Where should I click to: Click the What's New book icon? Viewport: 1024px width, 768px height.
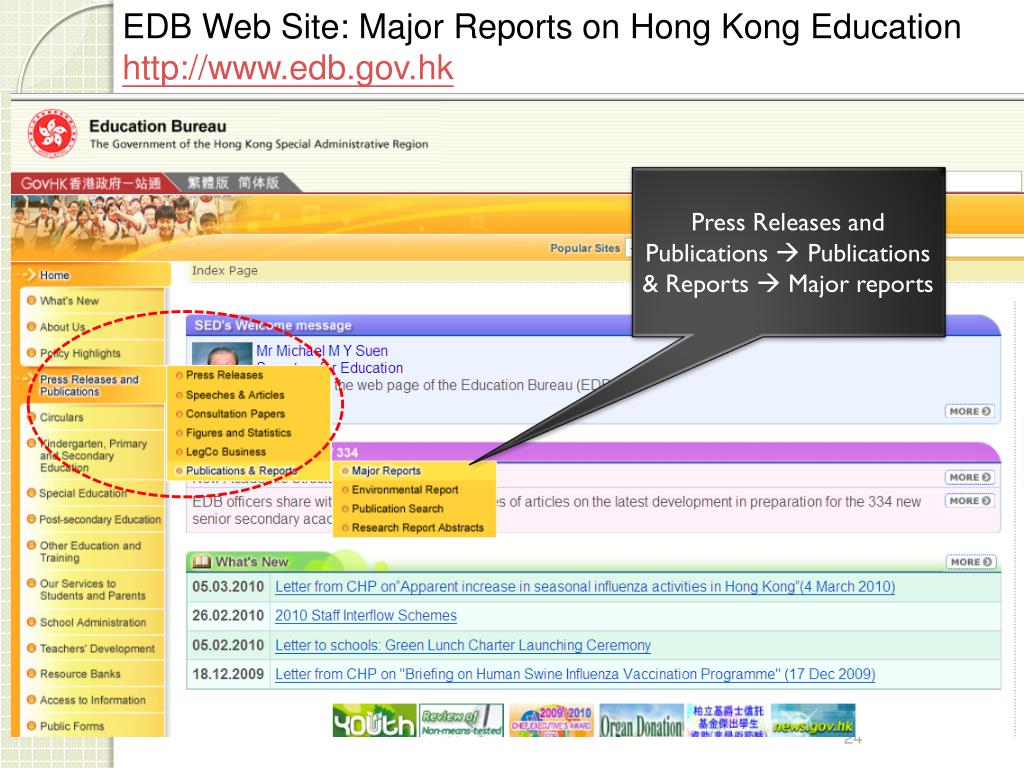(x=202, y=562)
